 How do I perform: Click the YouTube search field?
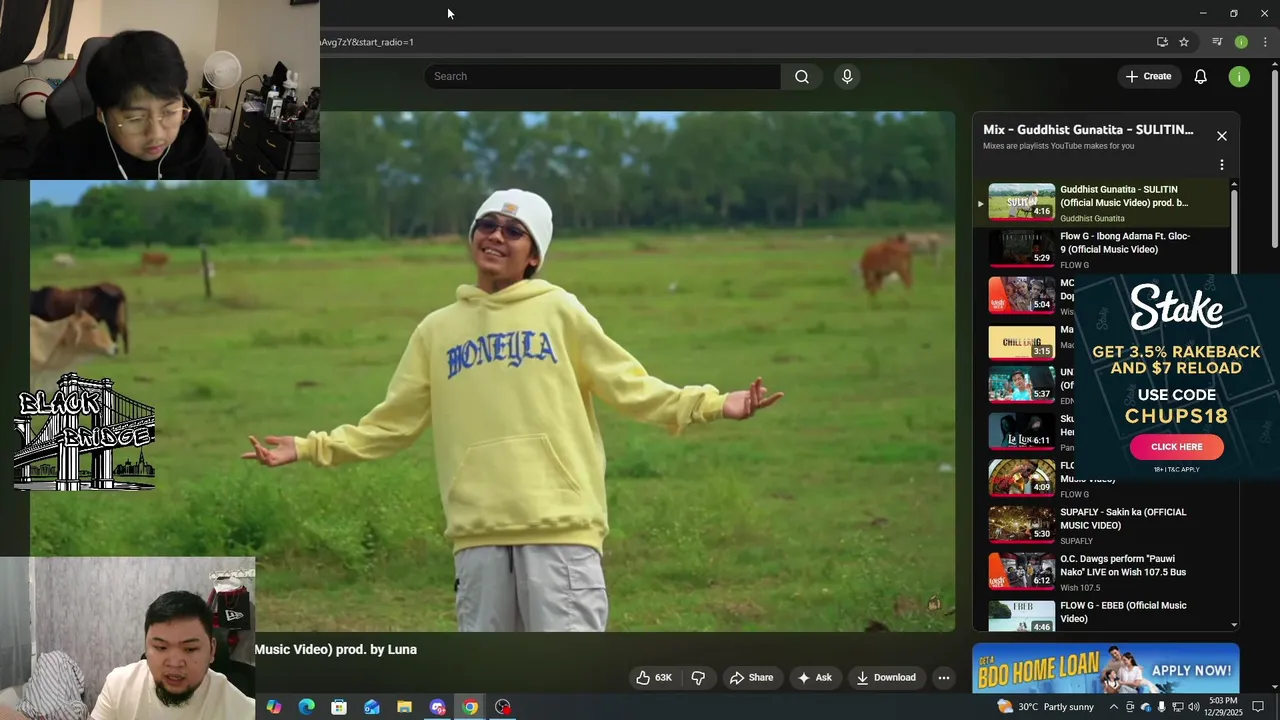tap(602, 77)
